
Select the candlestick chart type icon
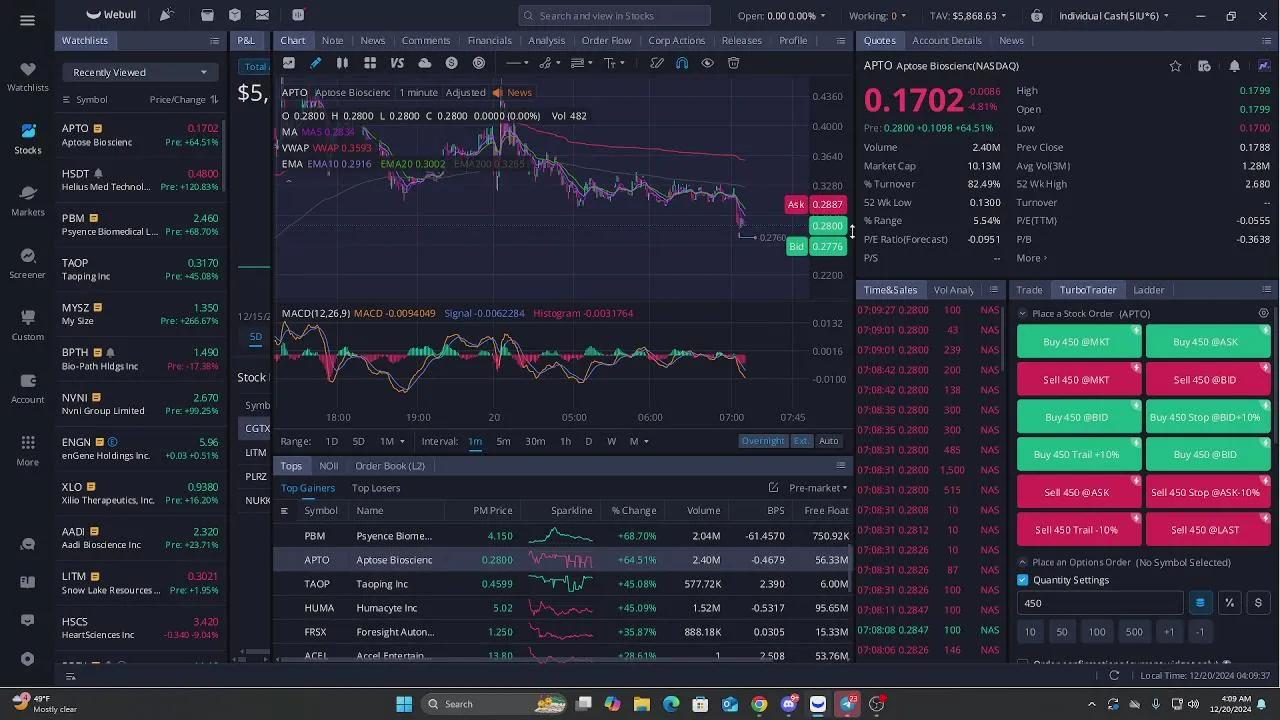click(342, 63)
